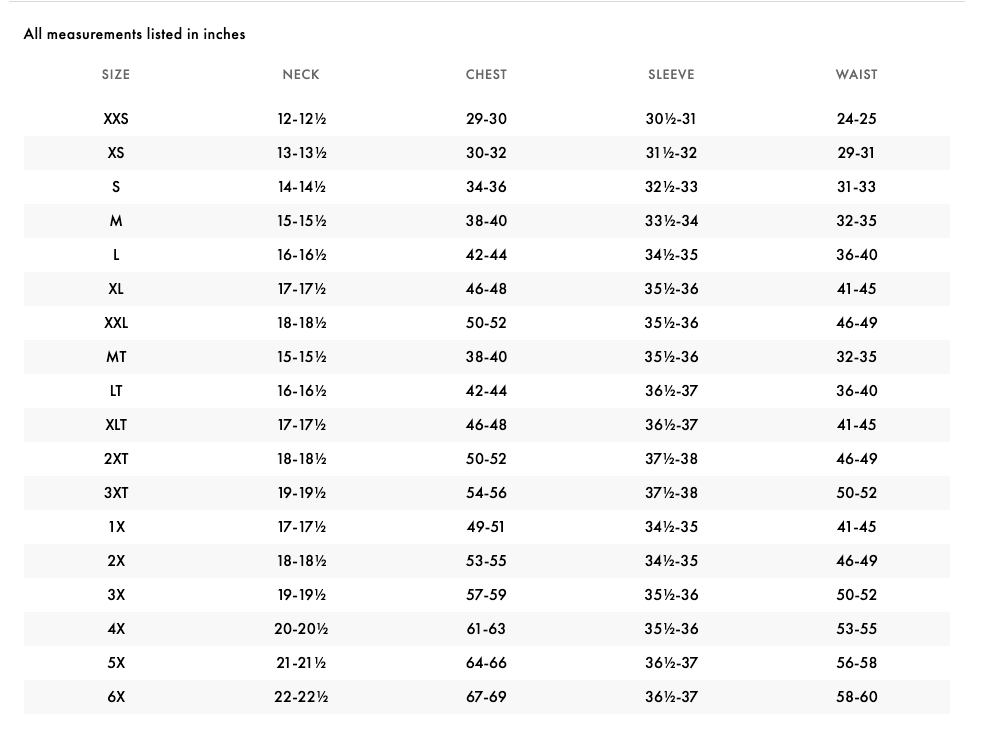This screenshot has height=742, width=985.
Task: Click the SIZE column header
Action: coord(116,75)
